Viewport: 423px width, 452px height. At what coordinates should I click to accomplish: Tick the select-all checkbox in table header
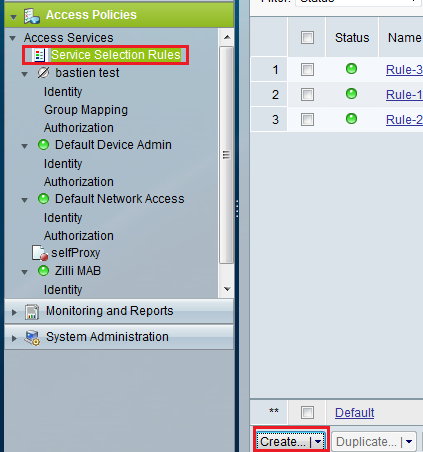click(307, 37)
